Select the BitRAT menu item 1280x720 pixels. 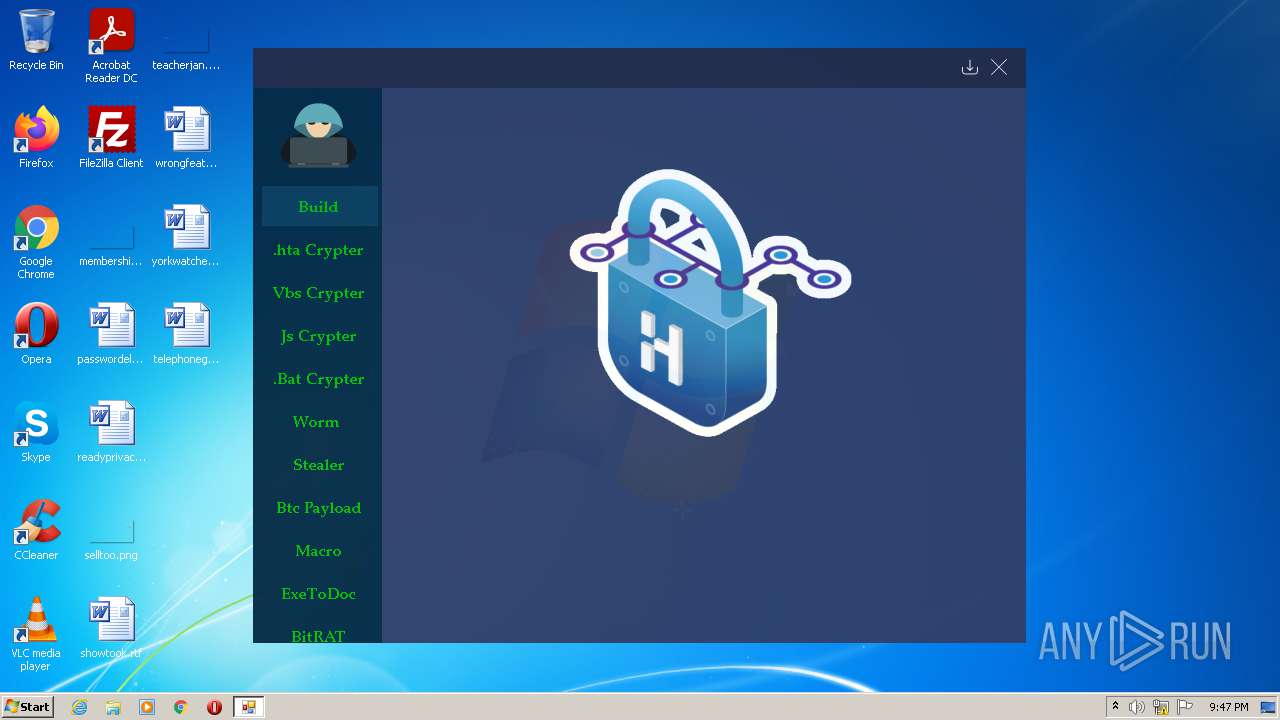[x=319, y=634]
